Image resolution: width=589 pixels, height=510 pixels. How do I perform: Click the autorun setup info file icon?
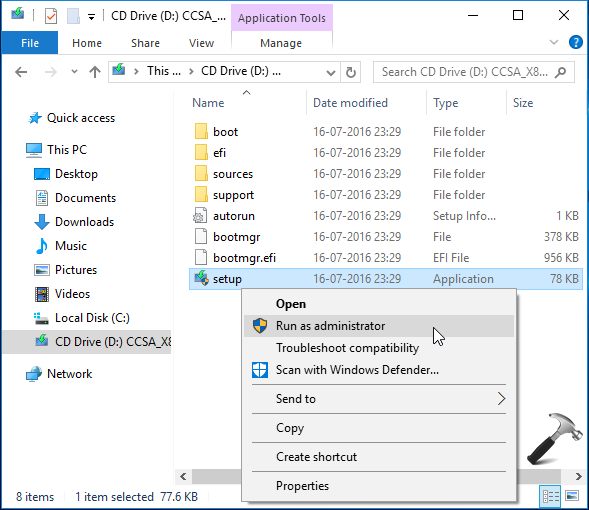tap(200, 216)
